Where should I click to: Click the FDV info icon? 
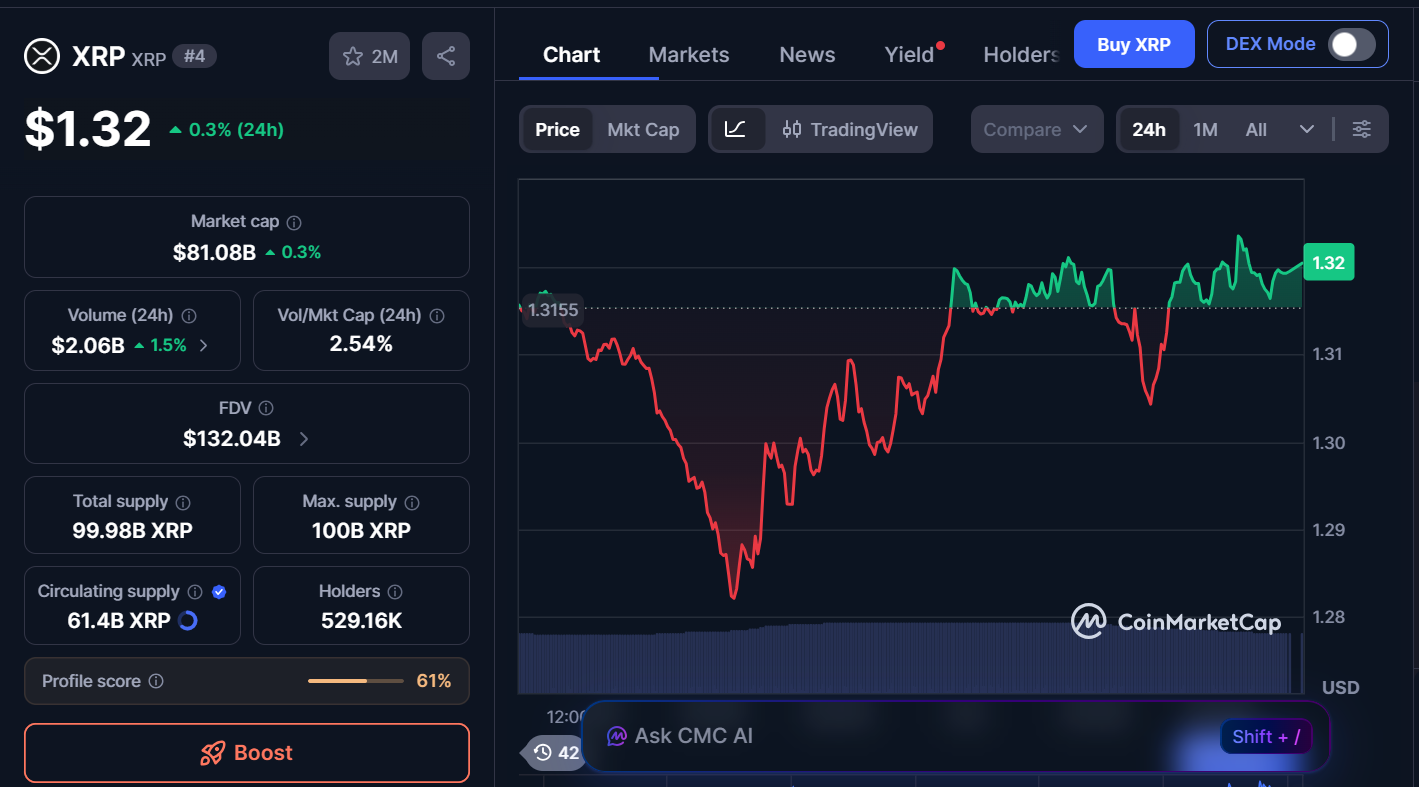point(266,408)
